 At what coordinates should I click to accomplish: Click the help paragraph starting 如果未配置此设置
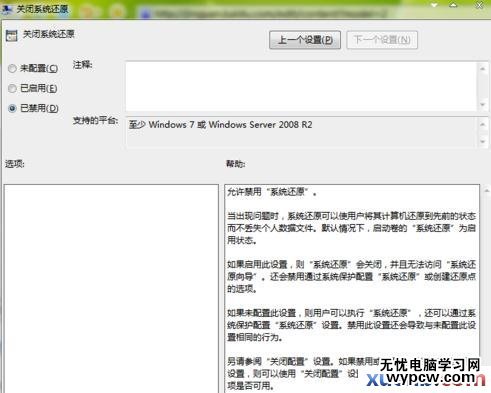351,325
